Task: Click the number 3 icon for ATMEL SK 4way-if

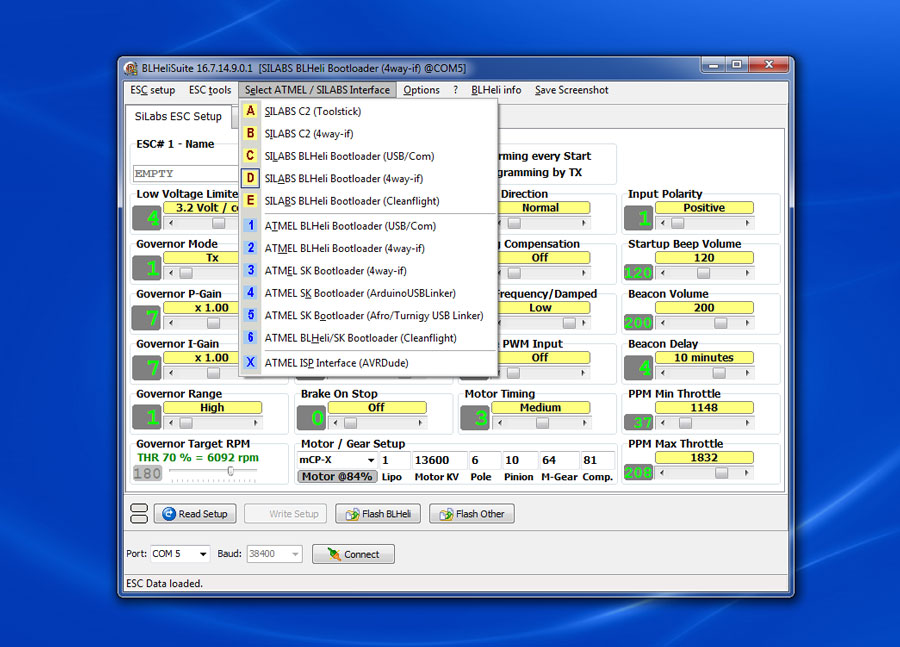Action: [x=250, y=270]
